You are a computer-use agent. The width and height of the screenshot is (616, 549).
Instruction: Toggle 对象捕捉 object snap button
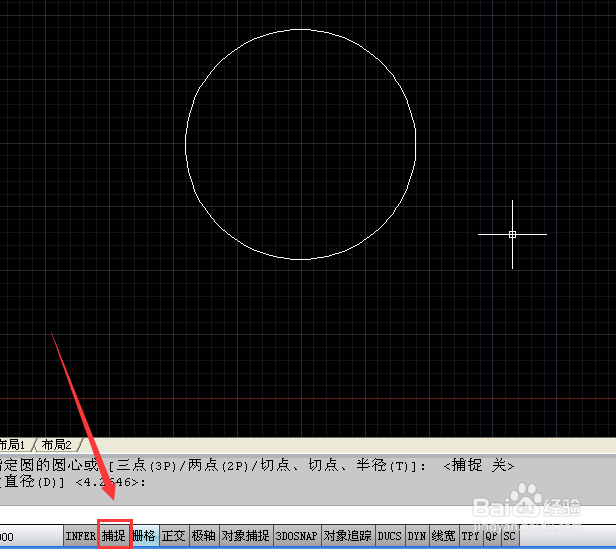click(x=246, y=536)
